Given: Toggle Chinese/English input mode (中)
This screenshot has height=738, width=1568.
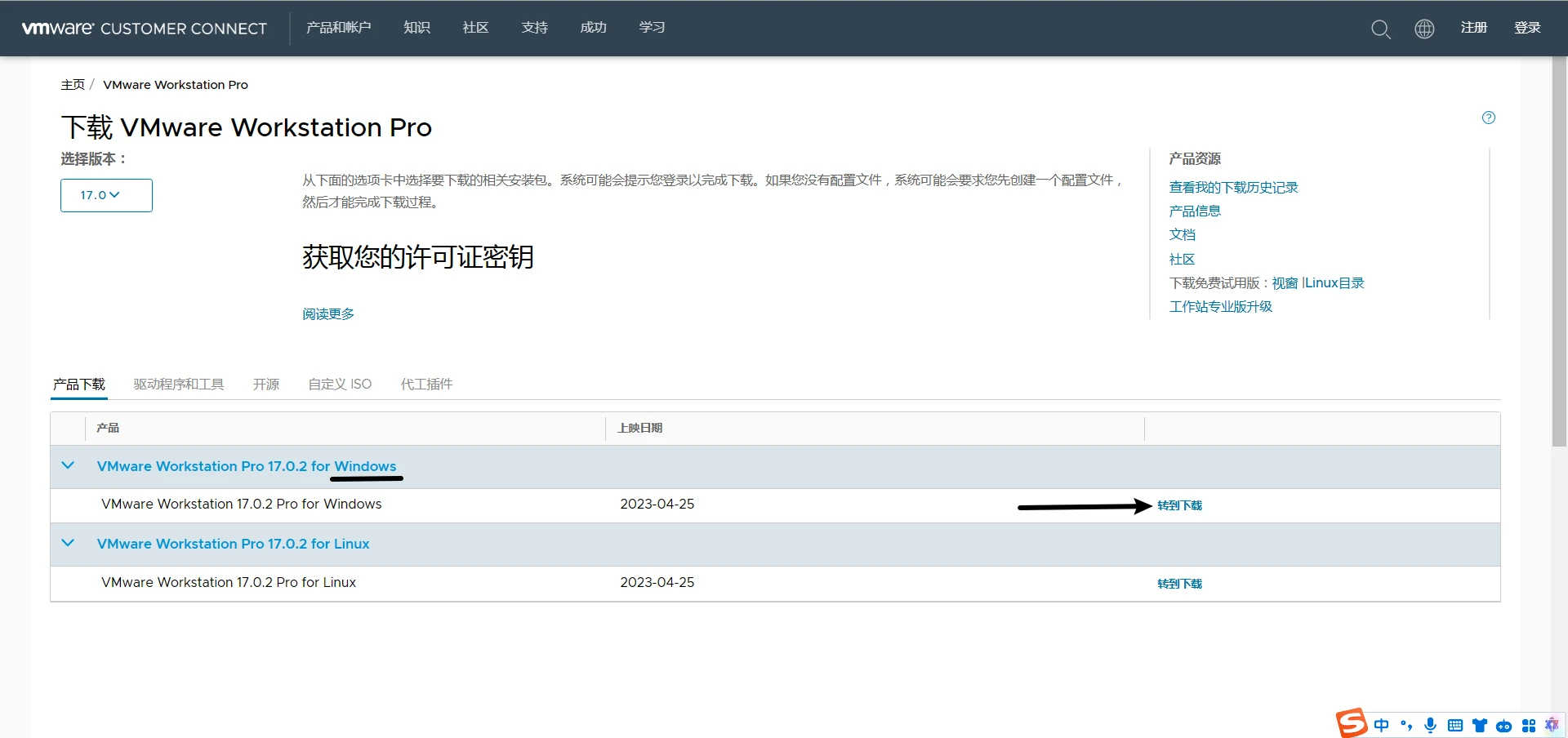Looking at the screenshot, I should pyautogui.click(x=1382, y=725).
